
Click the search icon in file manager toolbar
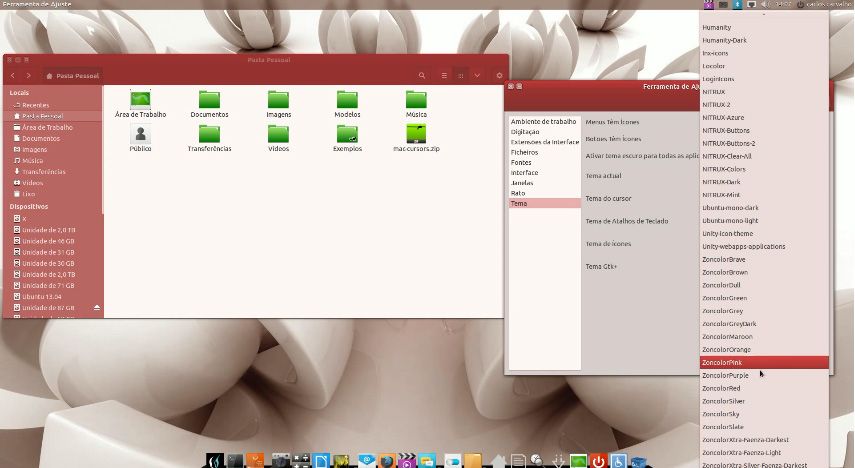coord(422,76)
